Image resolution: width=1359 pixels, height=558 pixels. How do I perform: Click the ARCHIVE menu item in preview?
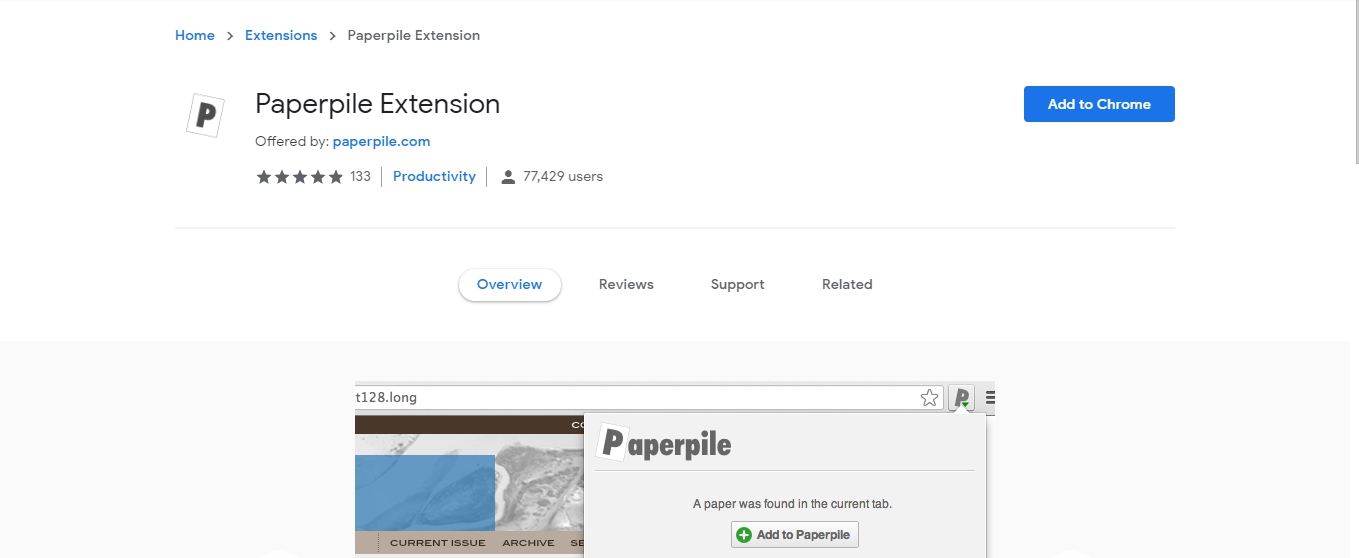(x=528, y=543)
